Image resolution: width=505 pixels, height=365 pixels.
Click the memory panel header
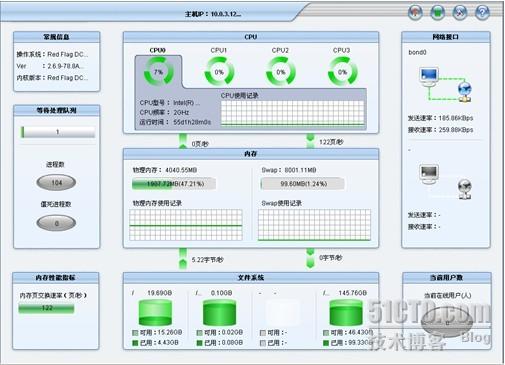pyautogui.click(x=251, y=154)
